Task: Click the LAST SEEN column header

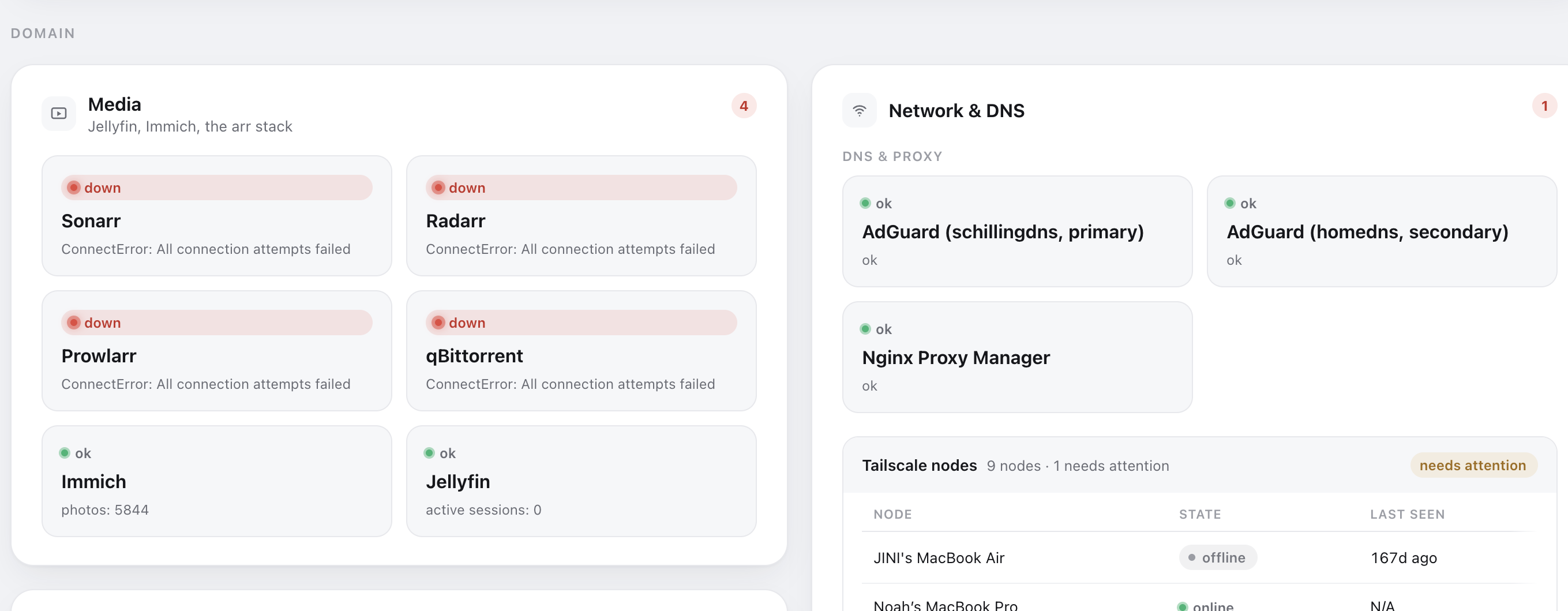Action: pos(1407,515)
